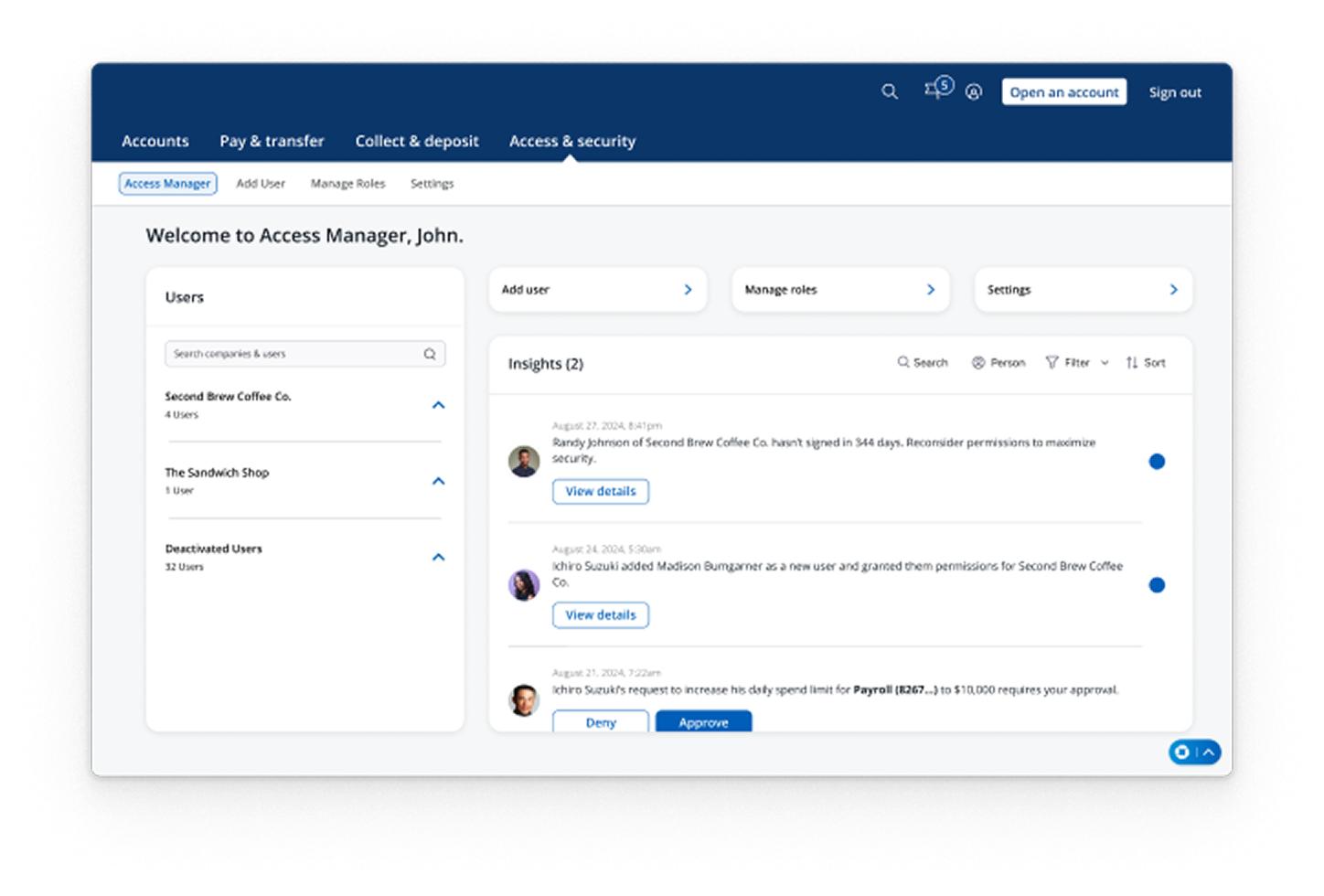Click the unread indicator on the Madison Bumgarner insight

tap(1158, 585)
